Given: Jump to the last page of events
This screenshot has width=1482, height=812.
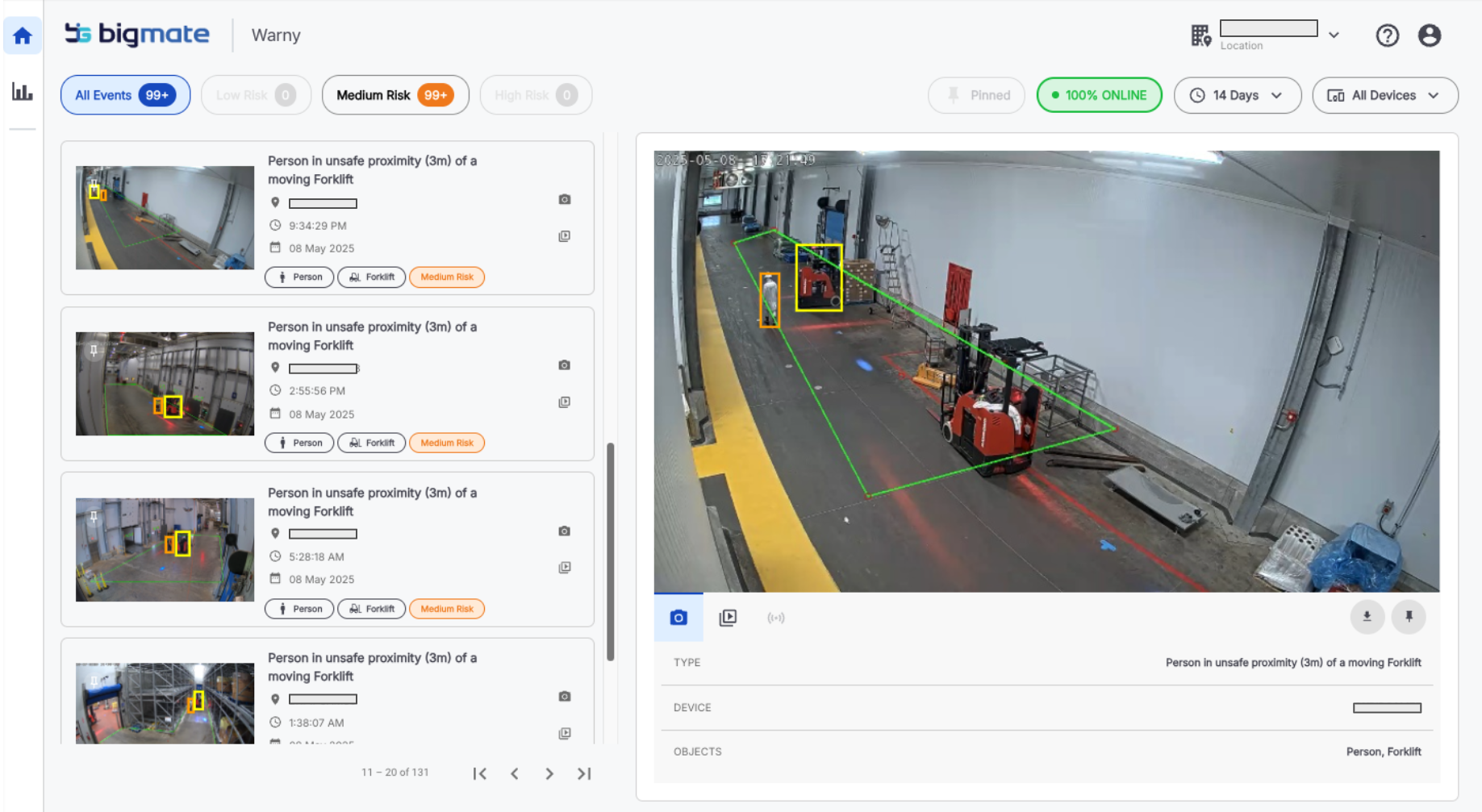Looking at the screenshot, I should [x=584, y=773].
